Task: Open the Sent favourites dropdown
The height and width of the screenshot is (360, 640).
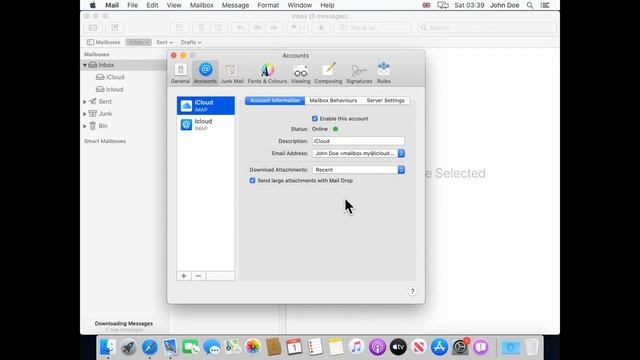Action: click(164, 42)
